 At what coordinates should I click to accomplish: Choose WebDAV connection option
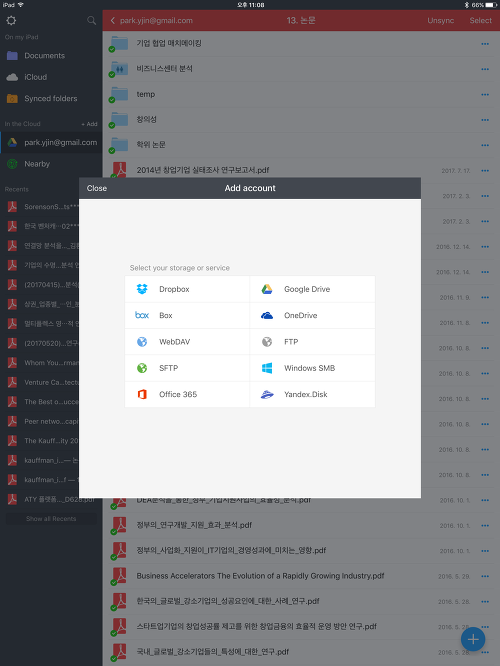point(187,342)
